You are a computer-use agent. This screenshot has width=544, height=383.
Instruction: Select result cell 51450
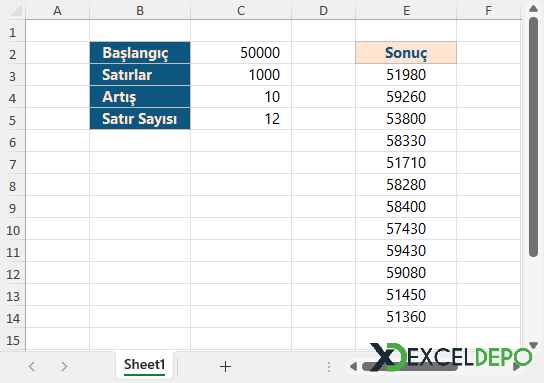pyautogui.click(x=406, y=295)
